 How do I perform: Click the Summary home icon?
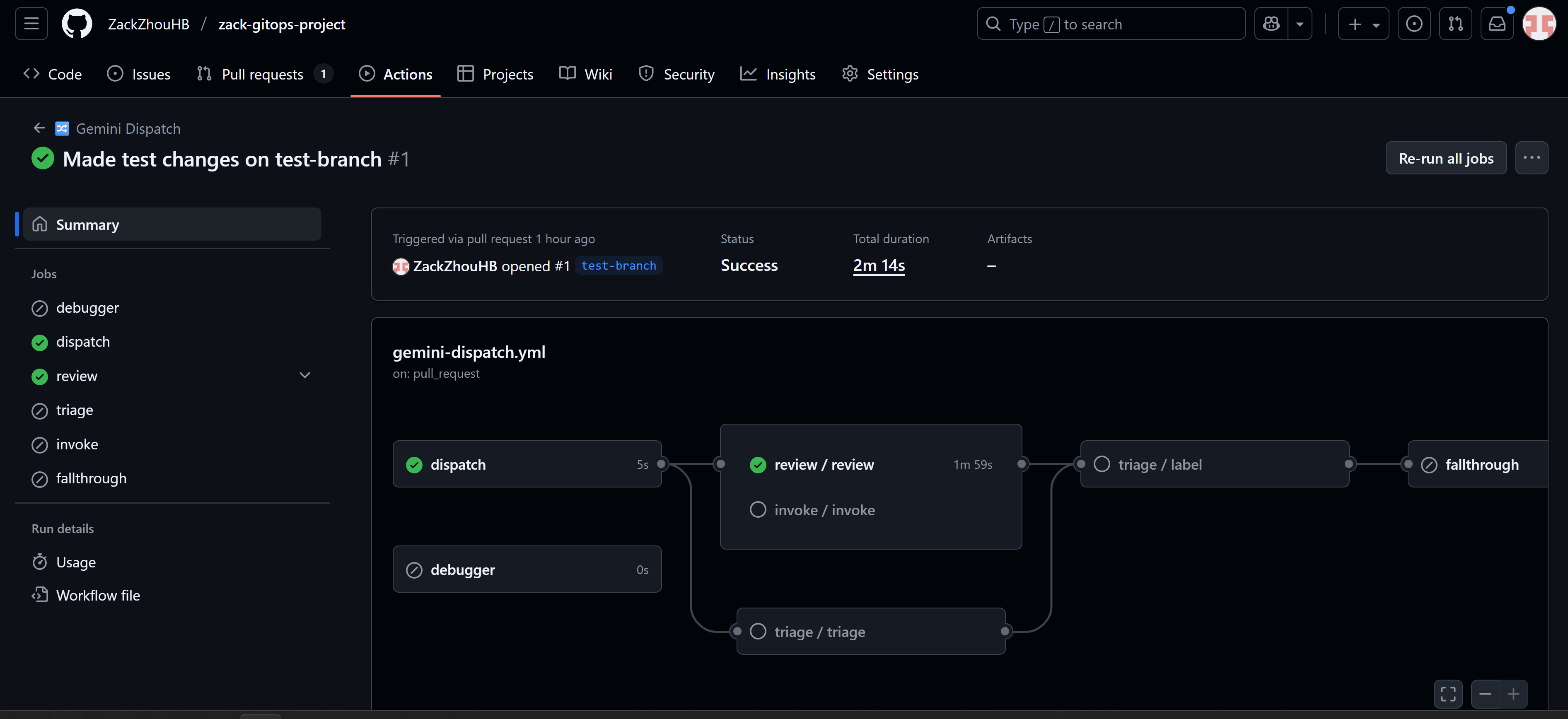[x=40, y=224]
